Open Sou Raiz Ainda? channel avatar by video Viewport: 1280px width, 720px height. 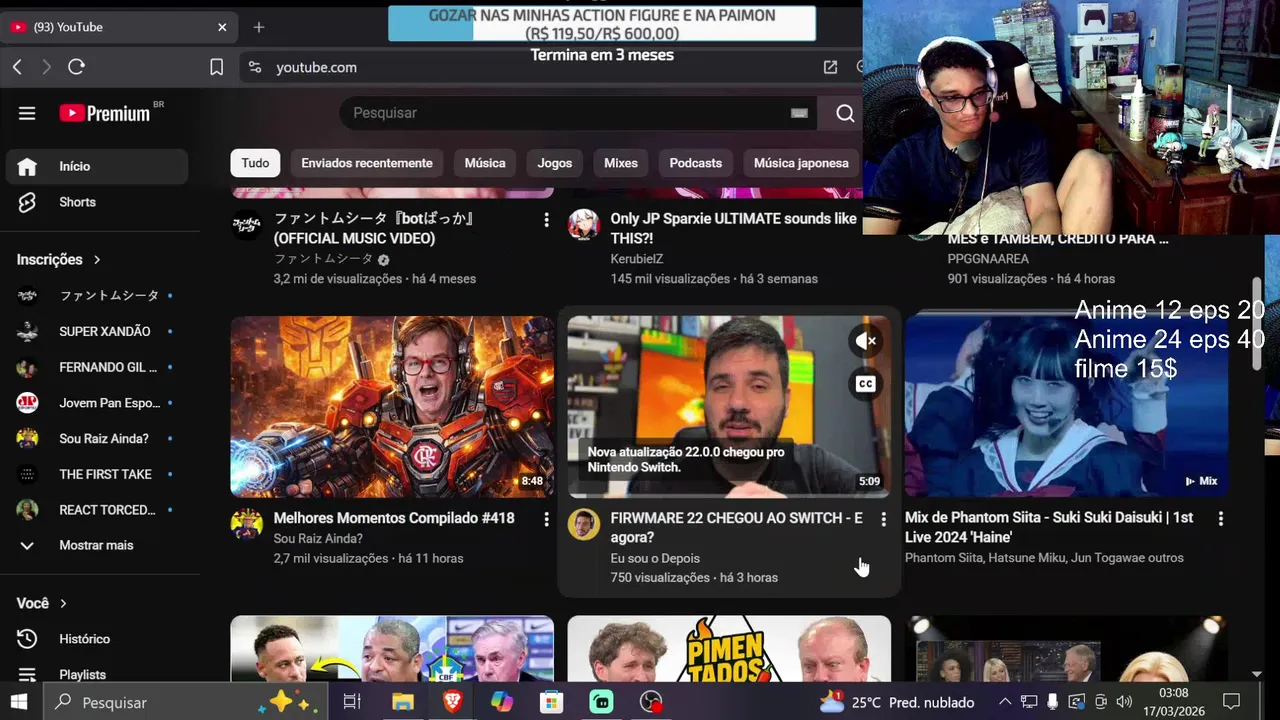click(x=247, y=524)
